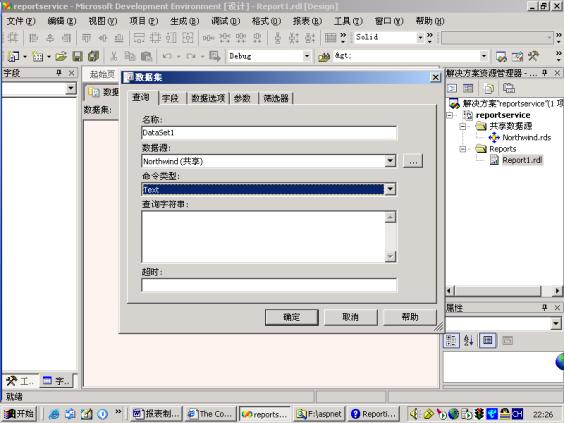Click the 开始 Start button

pyautogui.click(x=20, y=414)
